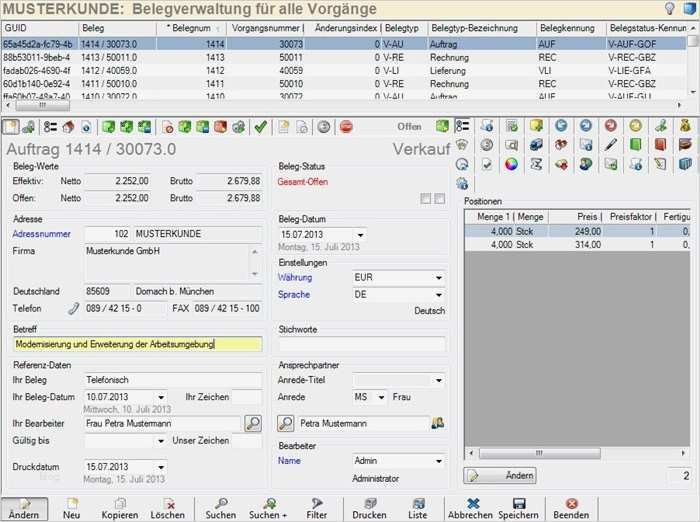This screenshot has height=522, width=700.
Task: Open the Währung dropdown
Action: (x=438, y=278)
